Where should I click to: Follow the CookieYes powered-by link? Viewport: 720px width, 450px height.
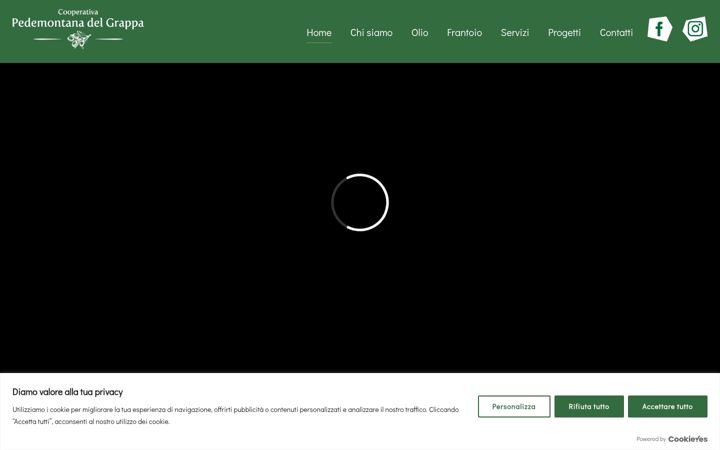click(x=687, y=439)
